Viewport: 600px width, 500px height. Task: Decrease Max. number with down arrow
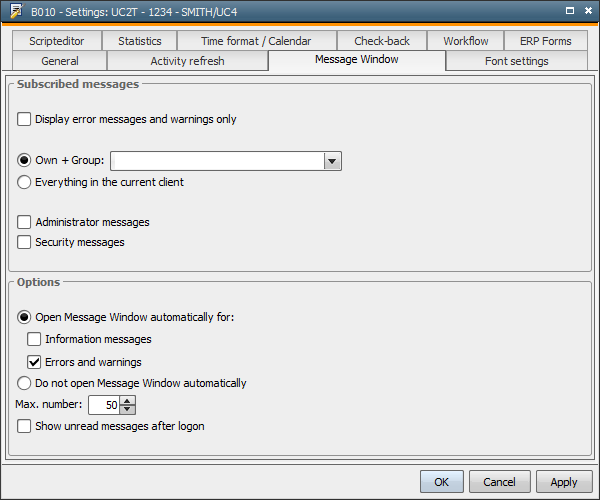pyautogui.click(x=127, y=409)
